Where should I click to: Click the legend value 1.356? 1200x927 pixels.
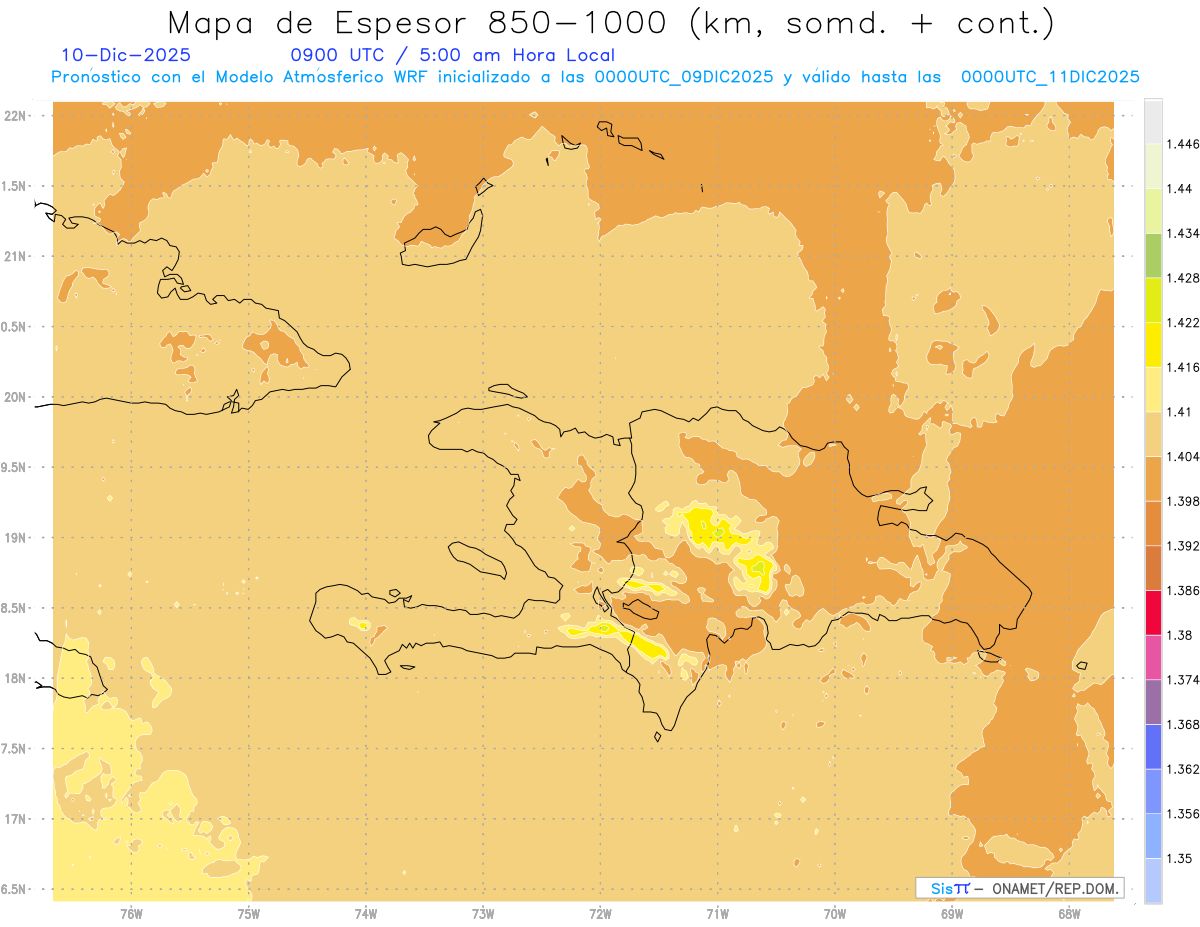point(1184,814)
